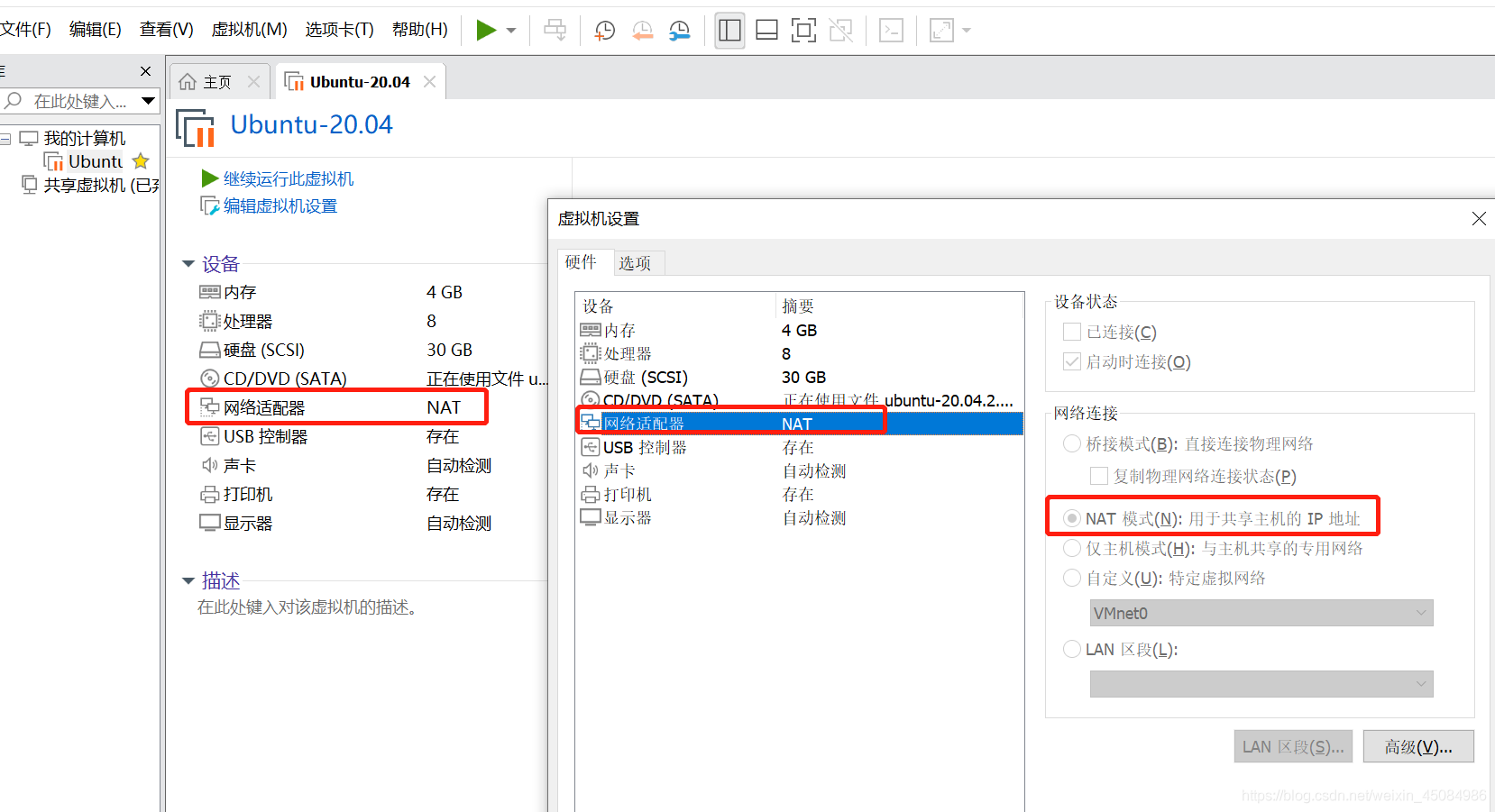Open 编辑虚拟机设置 link
The image size is (1495, 812).
pyautogui.click(x=280, y=205)
